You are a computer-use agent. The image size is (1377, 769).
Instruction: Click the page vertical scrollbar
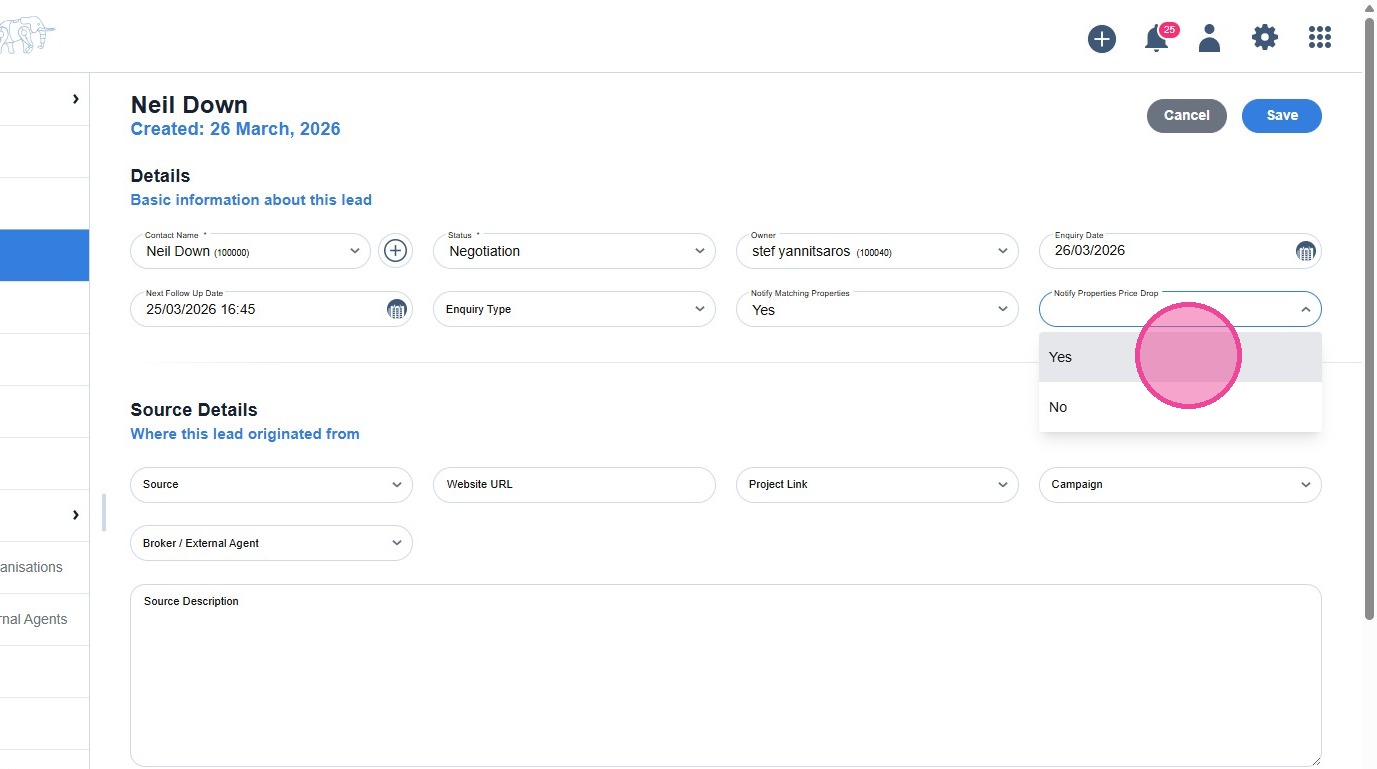click(x=1369, y=320)
